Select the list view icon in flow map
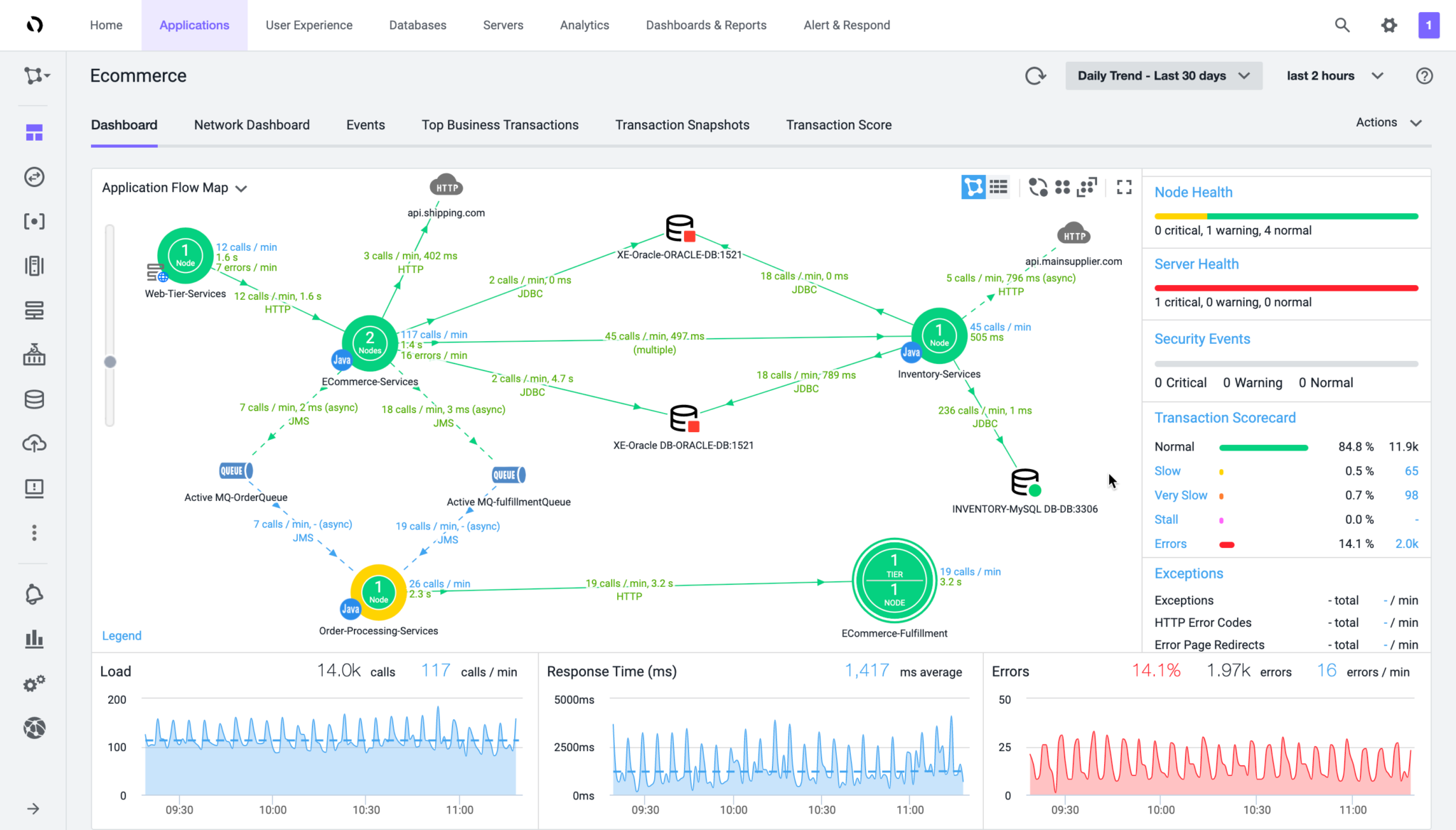 (998, 187)
